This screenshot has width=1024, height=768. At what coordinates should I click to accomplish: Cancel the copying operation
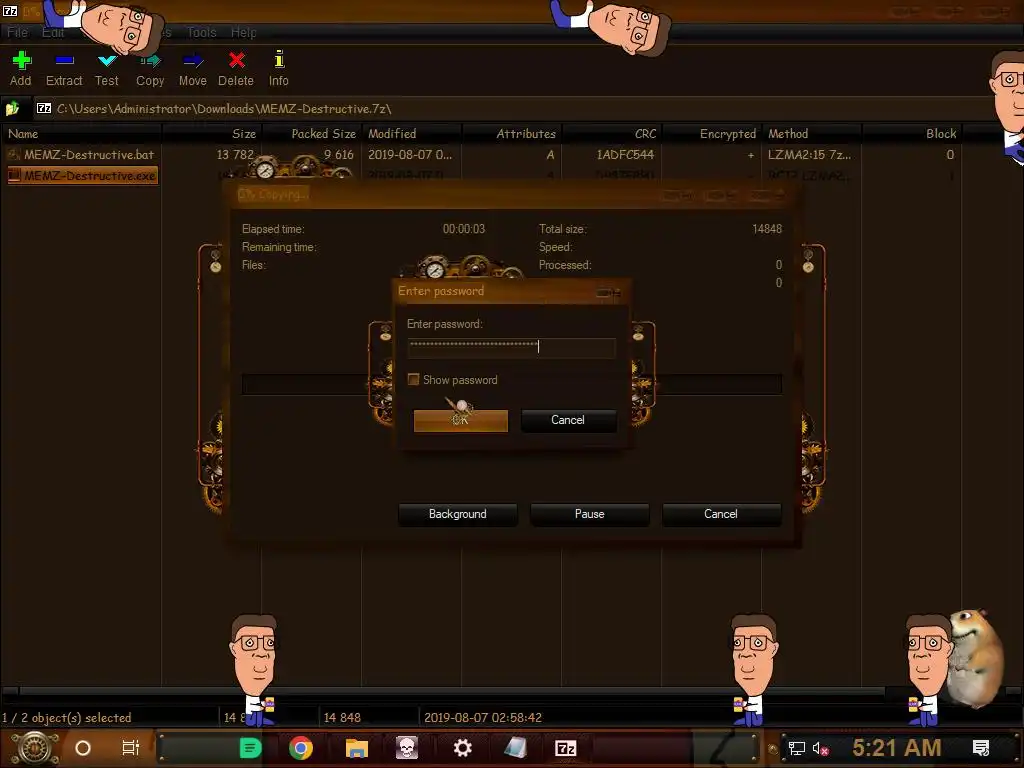click(721, 514)
